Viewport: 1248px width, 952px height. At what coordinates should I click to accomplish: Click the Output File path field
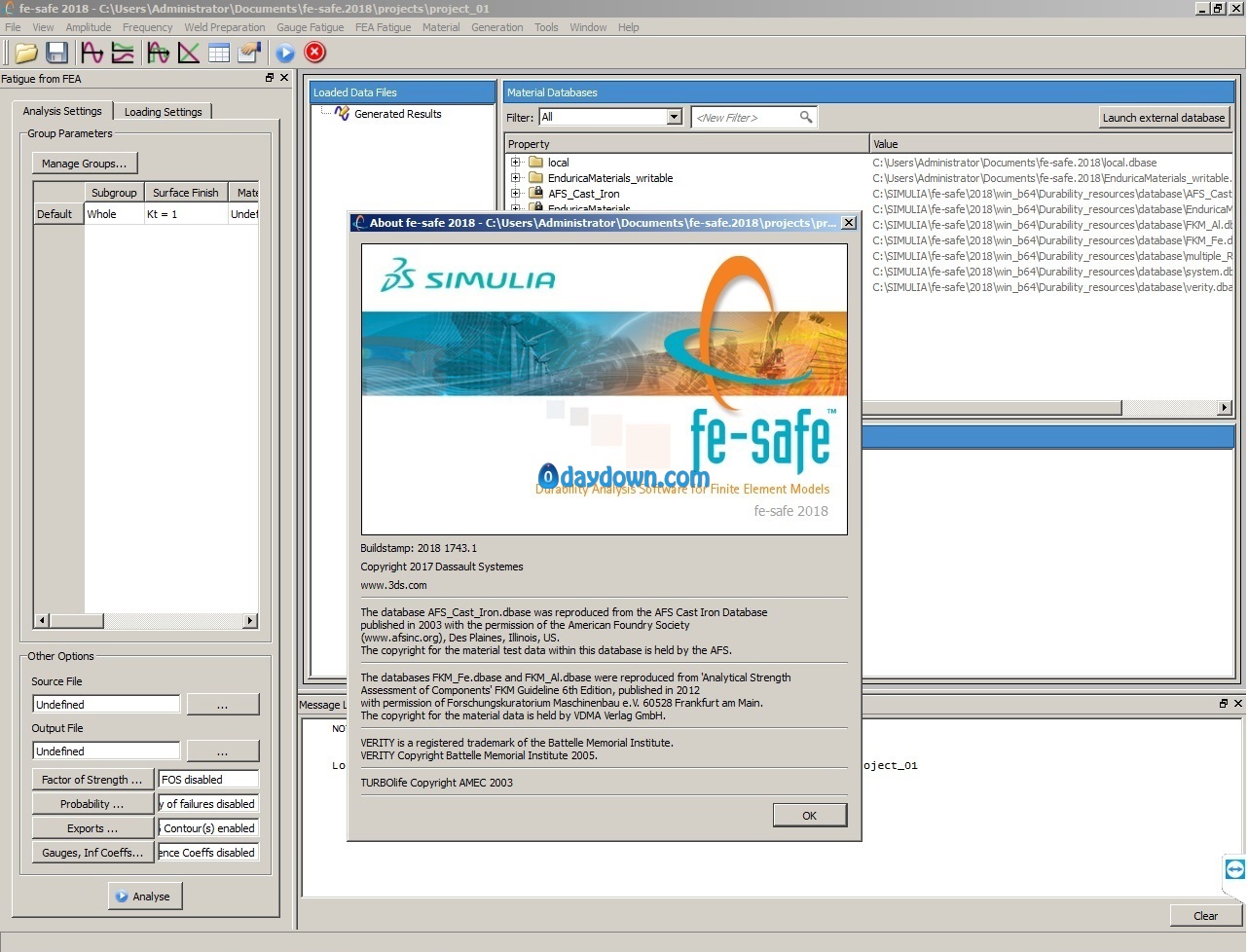click(107, 751)
